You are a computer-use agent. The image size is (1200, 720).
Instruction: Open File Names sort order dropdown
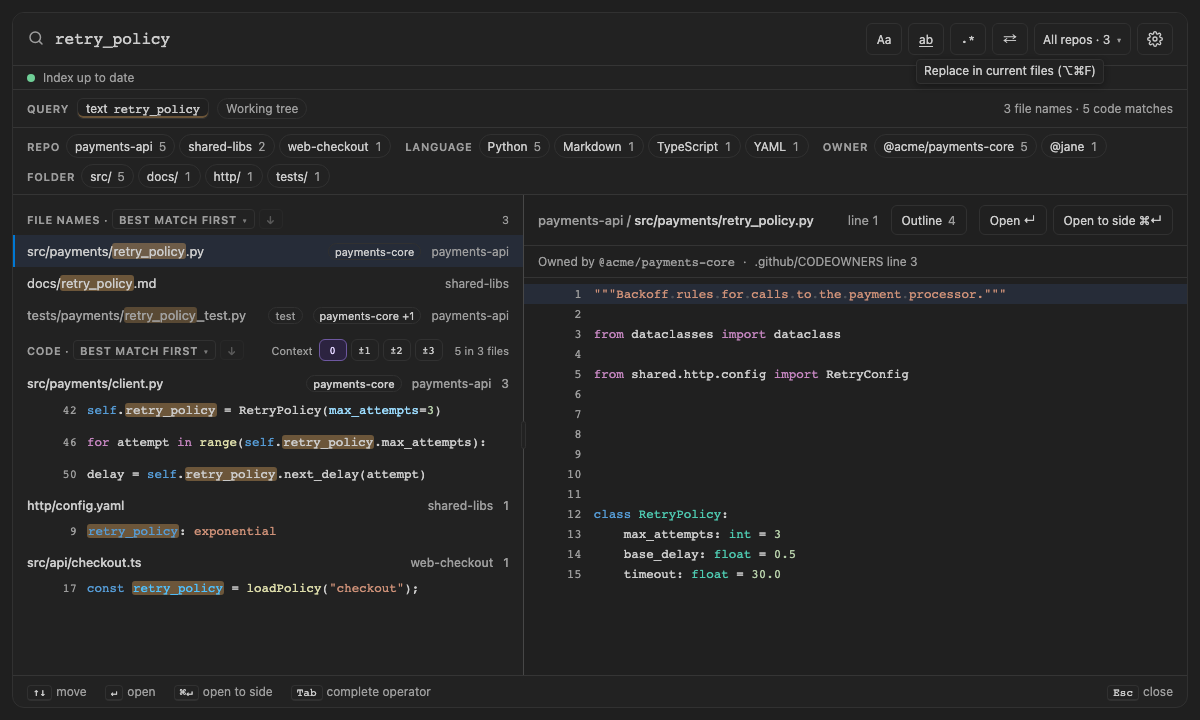pyautogui.click(x=183, y=220)
